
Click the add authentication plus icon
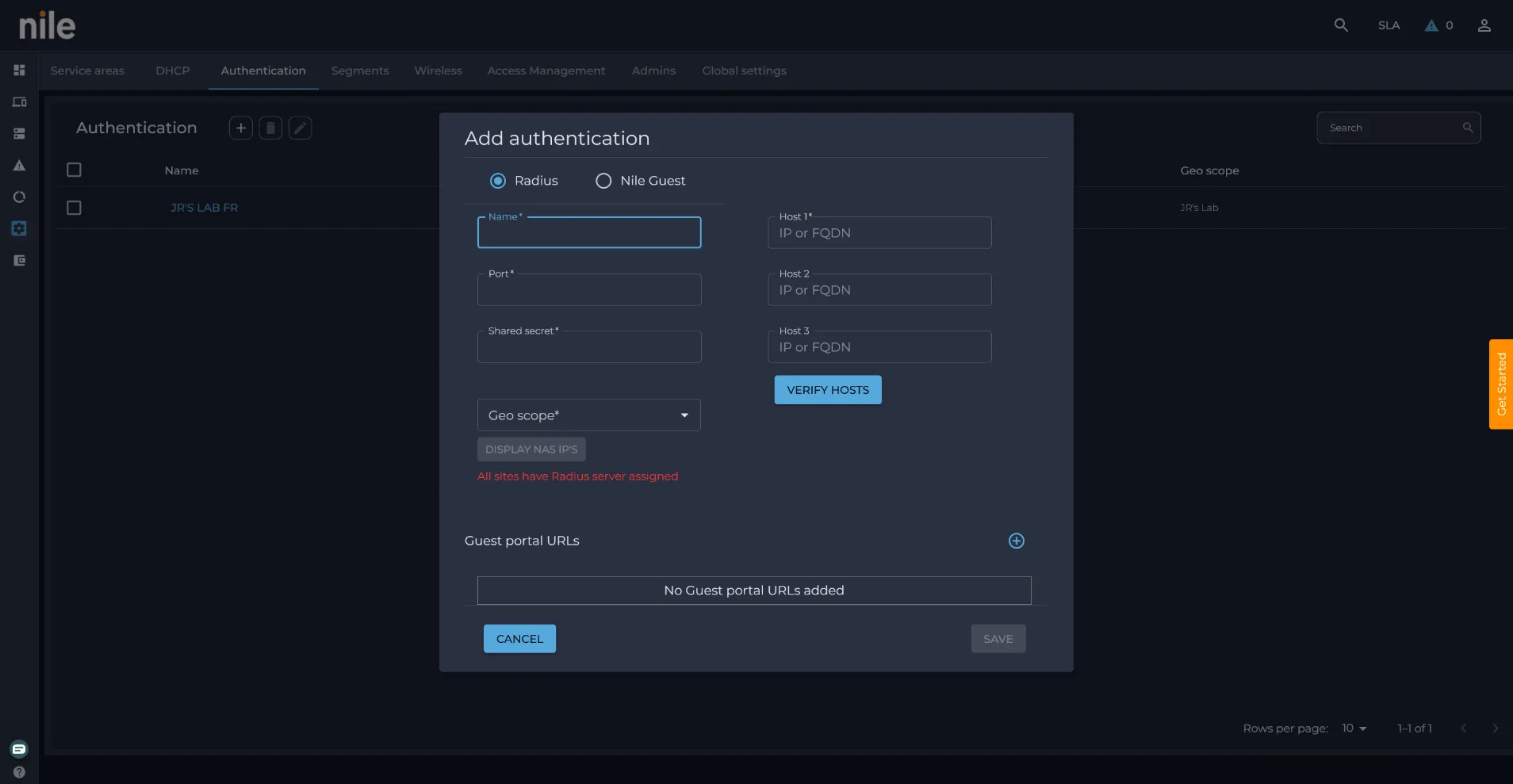tap(241, 128)
